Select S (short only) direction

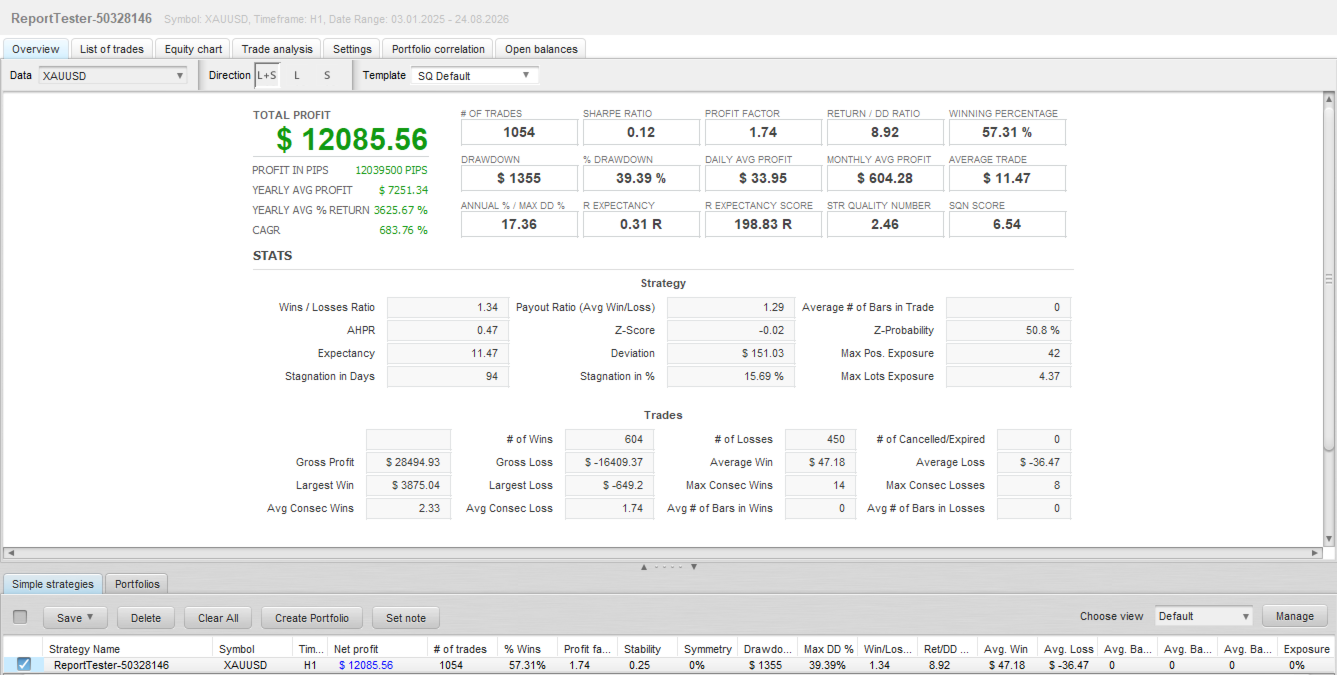coord(326,75)
